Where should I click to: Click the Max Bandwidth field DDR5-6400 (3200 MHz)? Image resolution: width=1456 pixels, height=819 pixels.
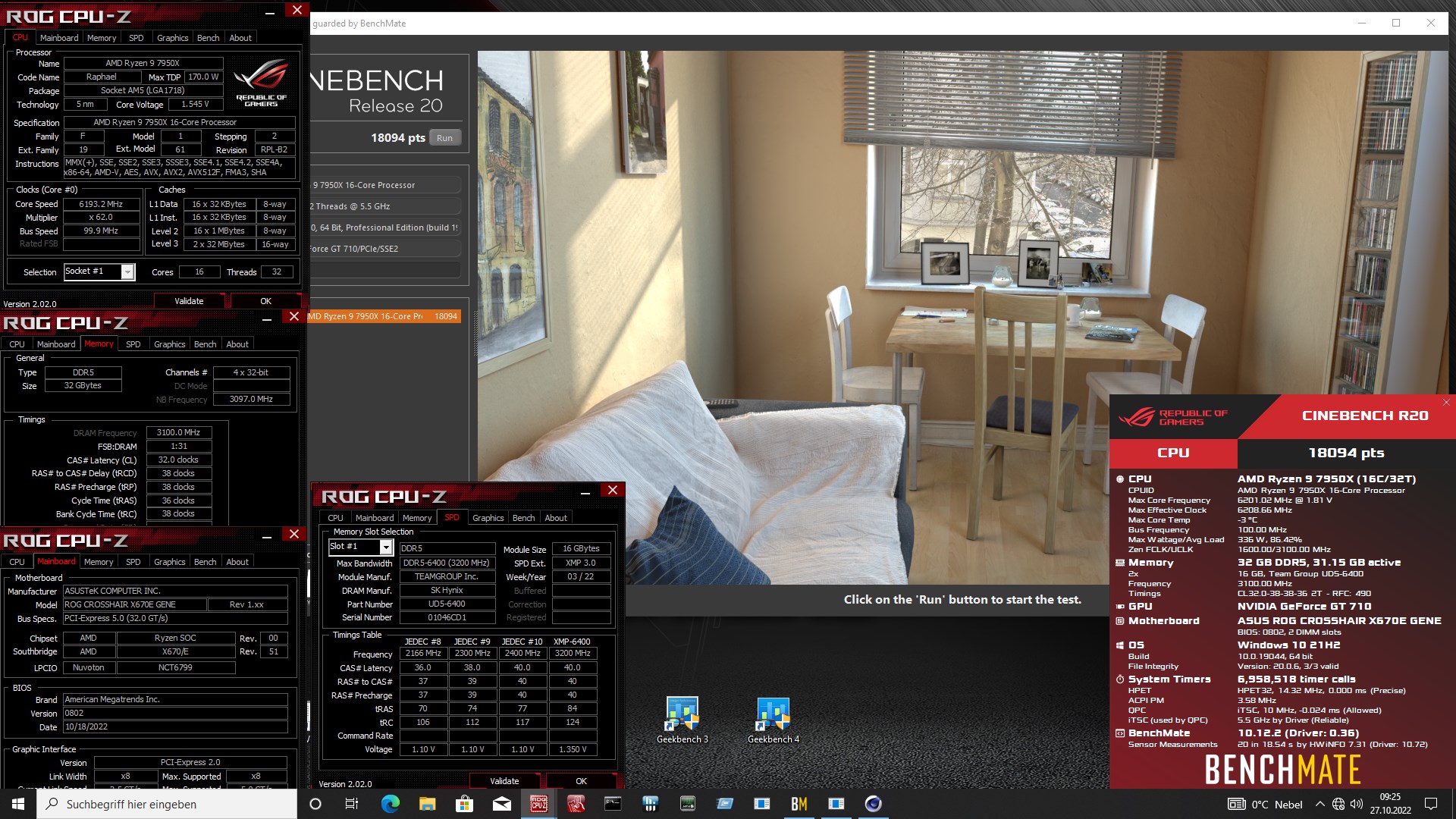tap(447, 563)
